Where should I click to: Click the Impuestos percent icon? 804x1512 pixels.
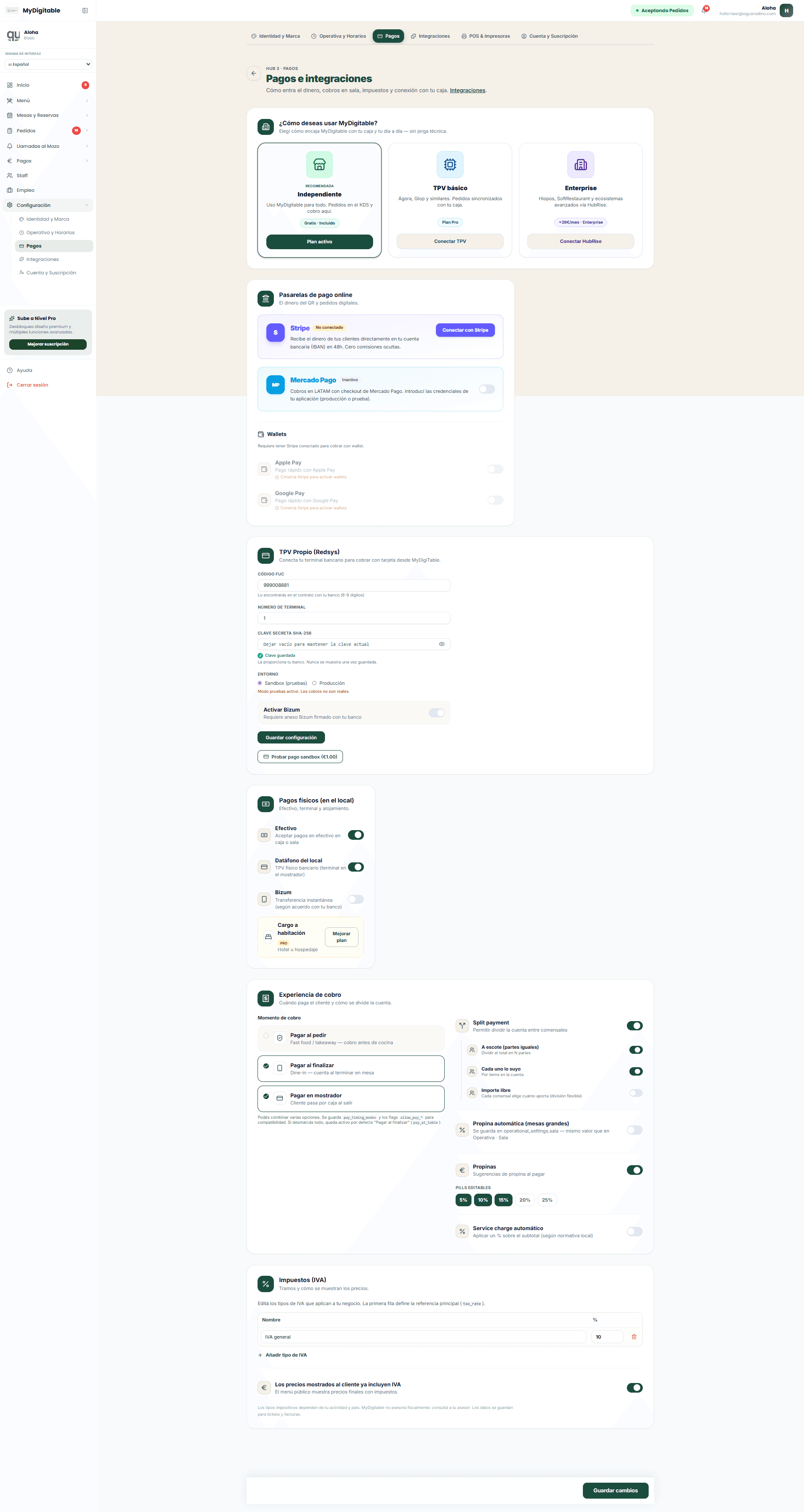pyautogui.click(x=266, y=1284)
